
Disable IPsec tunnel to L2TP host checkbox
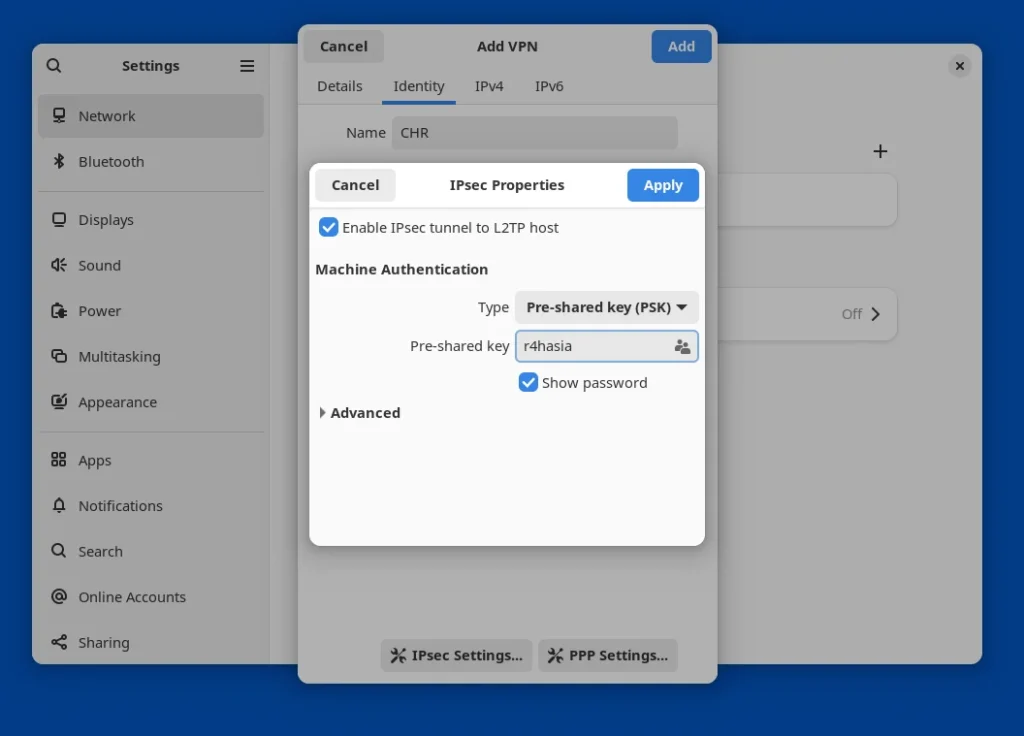point(328,228)
